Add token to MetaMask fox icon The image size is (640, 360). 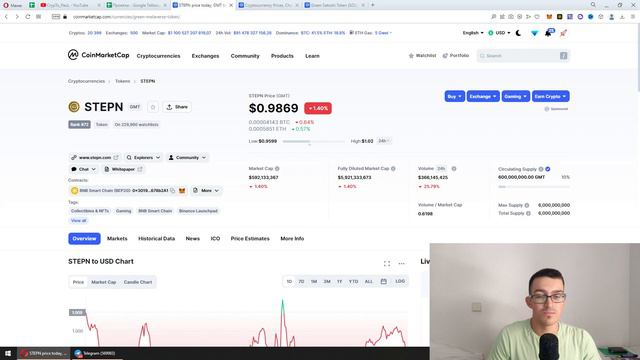[x=182, y=191]
